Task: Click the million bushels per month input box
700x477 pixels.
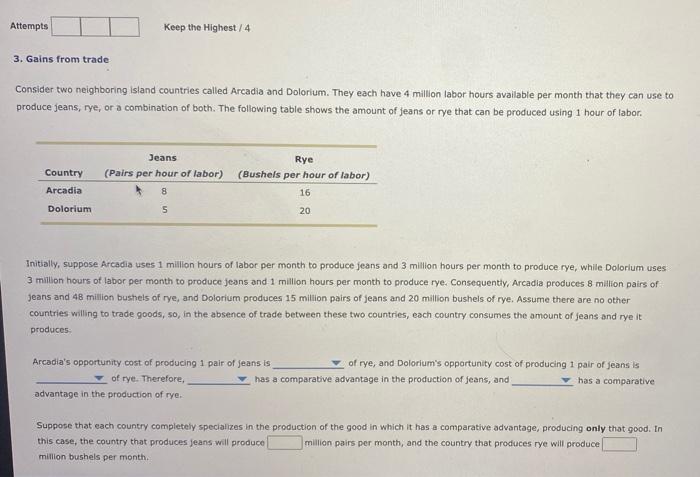Action: pos(619,444)
